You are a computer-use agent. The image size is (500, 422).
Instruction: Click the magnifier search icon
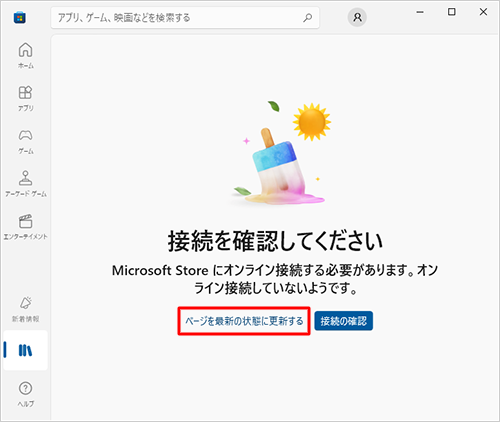[307, 18]
